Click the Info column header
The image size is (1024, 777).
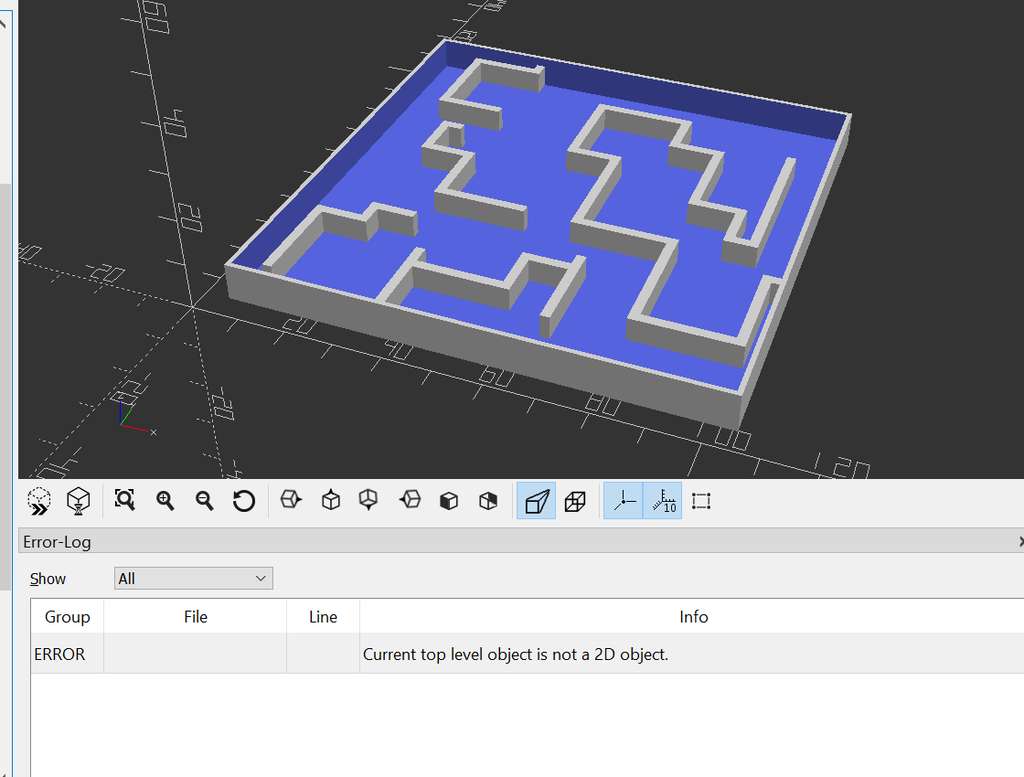click(692, 616)
